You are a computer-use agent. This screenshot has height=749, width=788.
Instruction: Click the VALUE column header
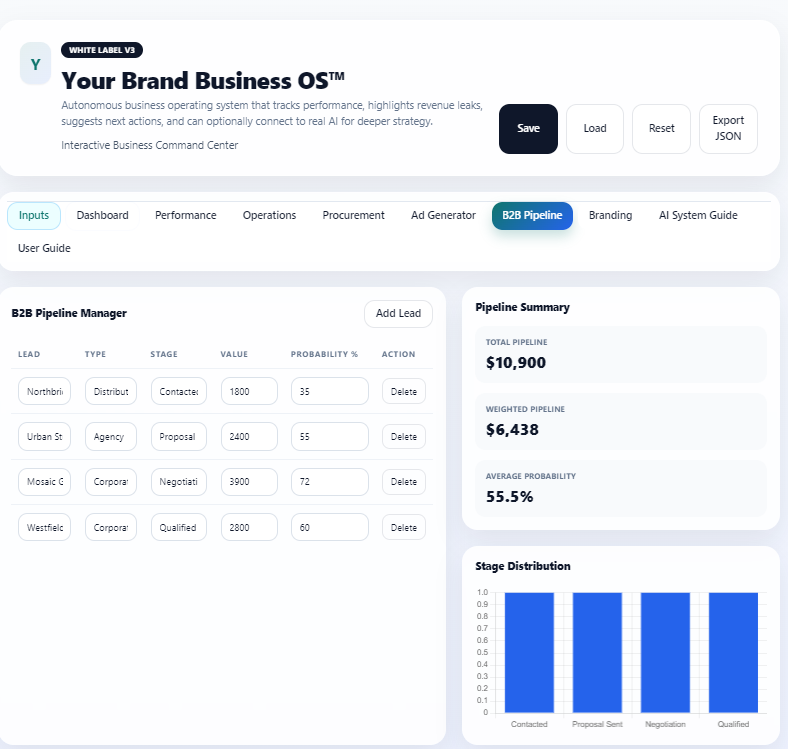click(234, 354)
